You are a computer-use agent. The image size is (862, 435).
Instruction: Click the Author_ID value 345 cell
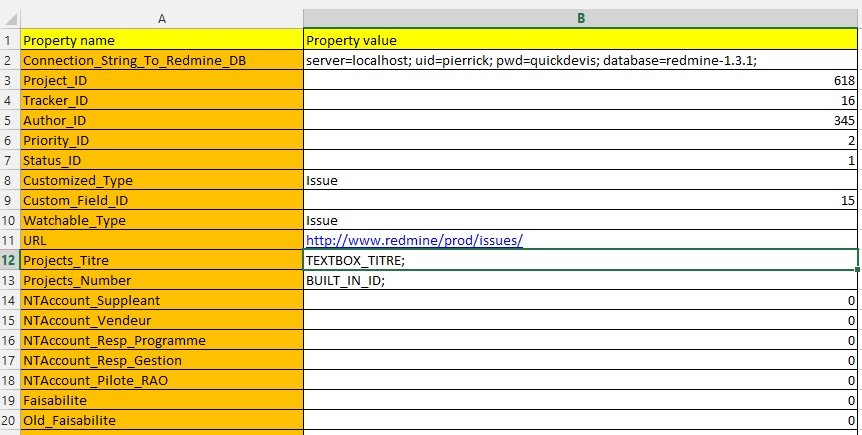tap(581, 121)
